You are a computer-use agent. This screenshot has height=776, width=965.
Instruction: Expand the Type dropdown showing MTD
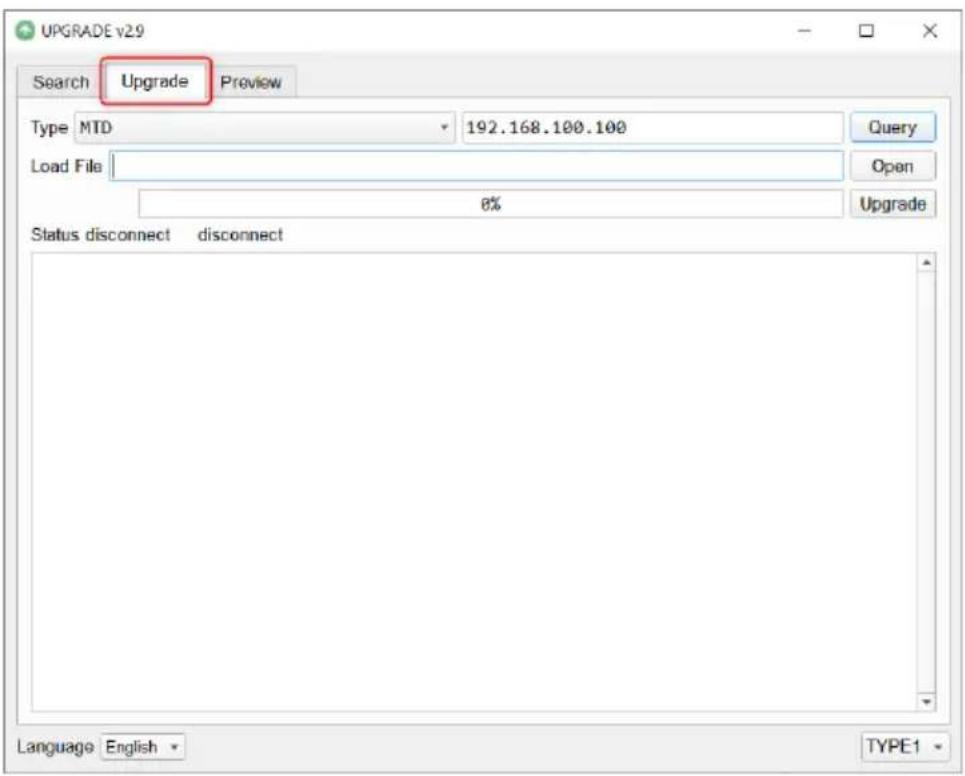point(265,128)
